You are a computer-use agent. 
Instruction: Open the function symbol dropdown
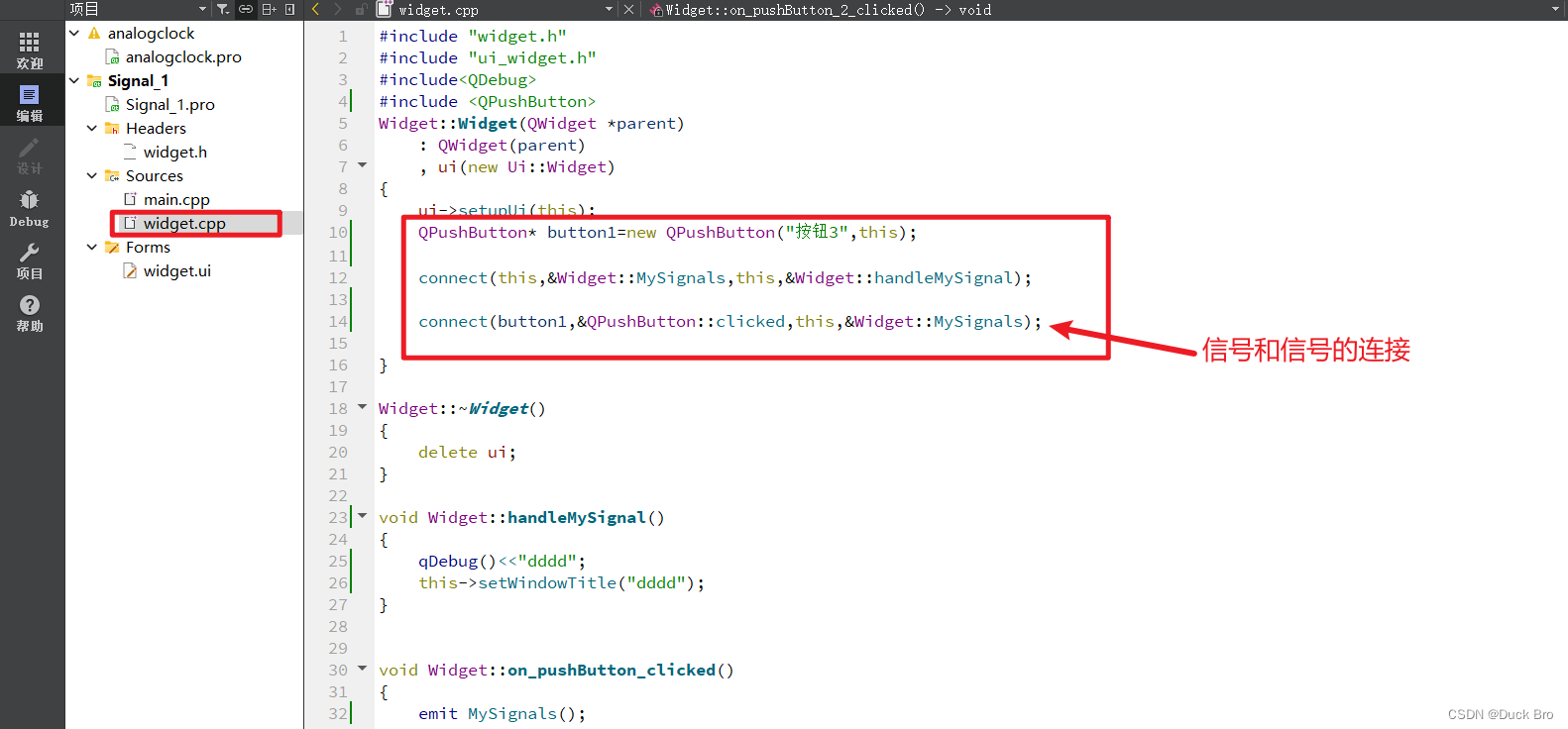click(x=1555, y=9)
